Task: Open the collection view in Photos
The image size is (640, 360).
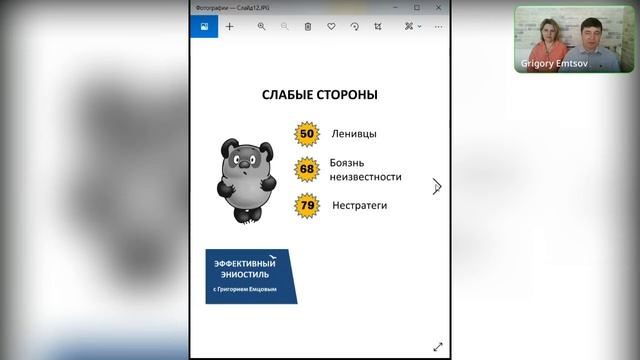Action: pos(204,27)
